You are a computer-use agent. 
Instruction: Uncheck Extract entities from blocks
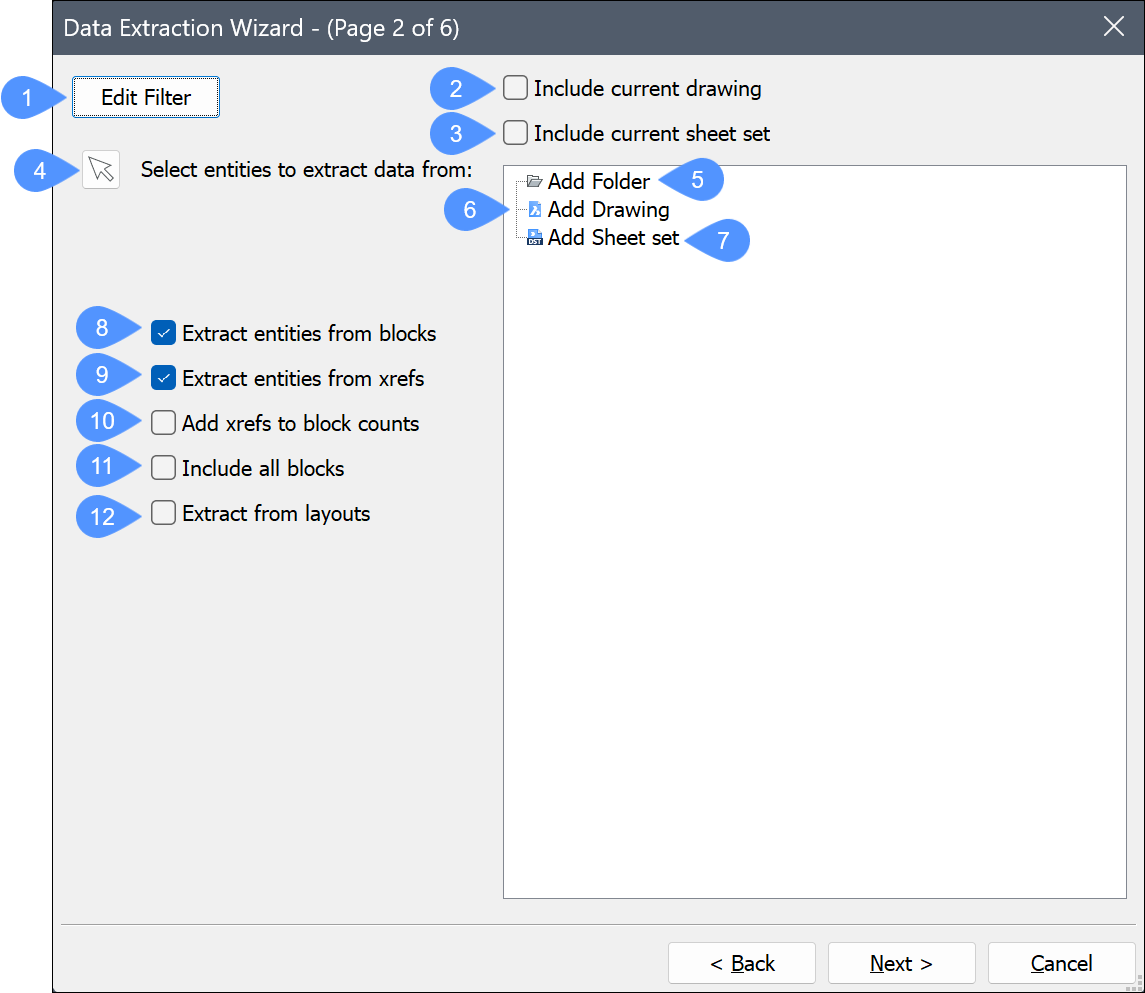tap(164, 333)
